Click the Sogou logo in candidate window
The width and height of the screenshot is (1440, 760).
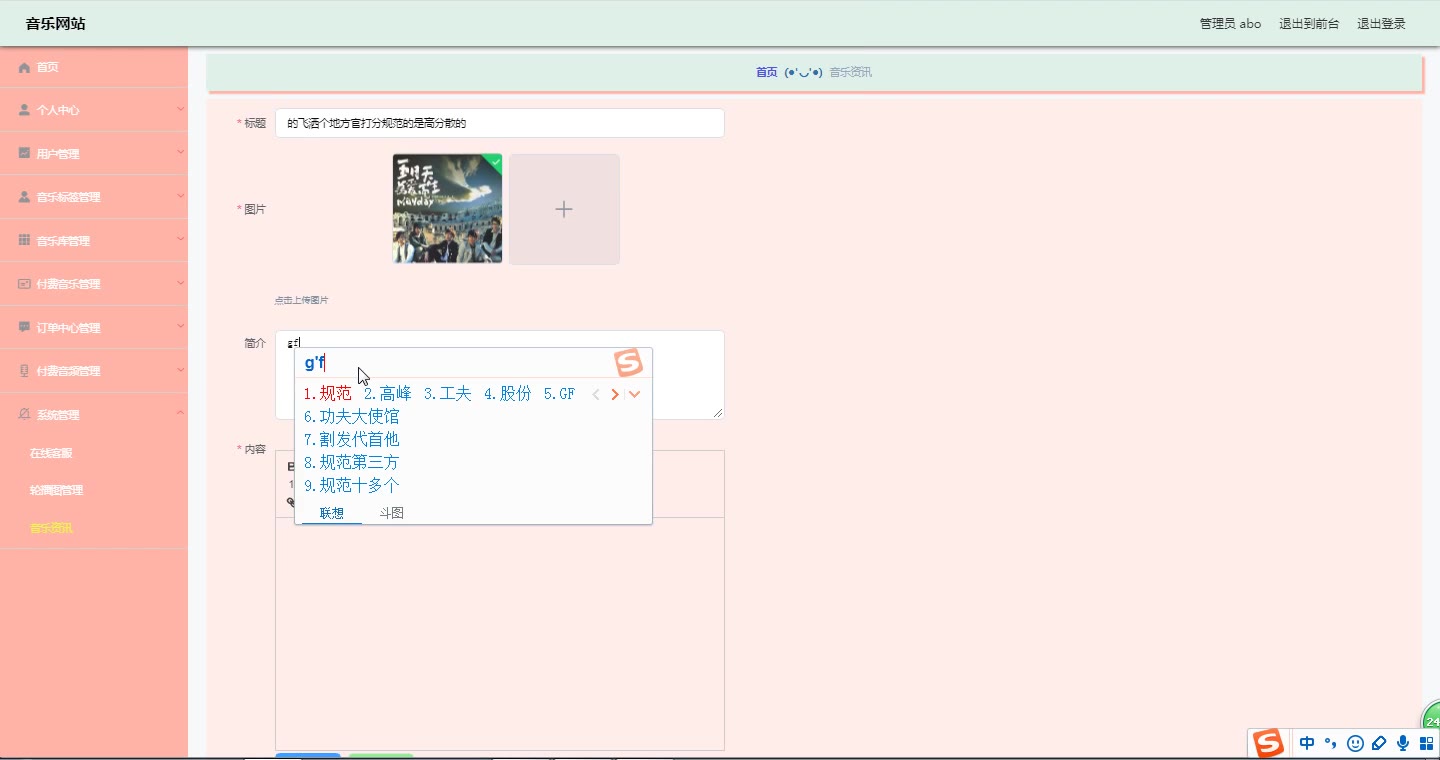(x=628, y=363)
